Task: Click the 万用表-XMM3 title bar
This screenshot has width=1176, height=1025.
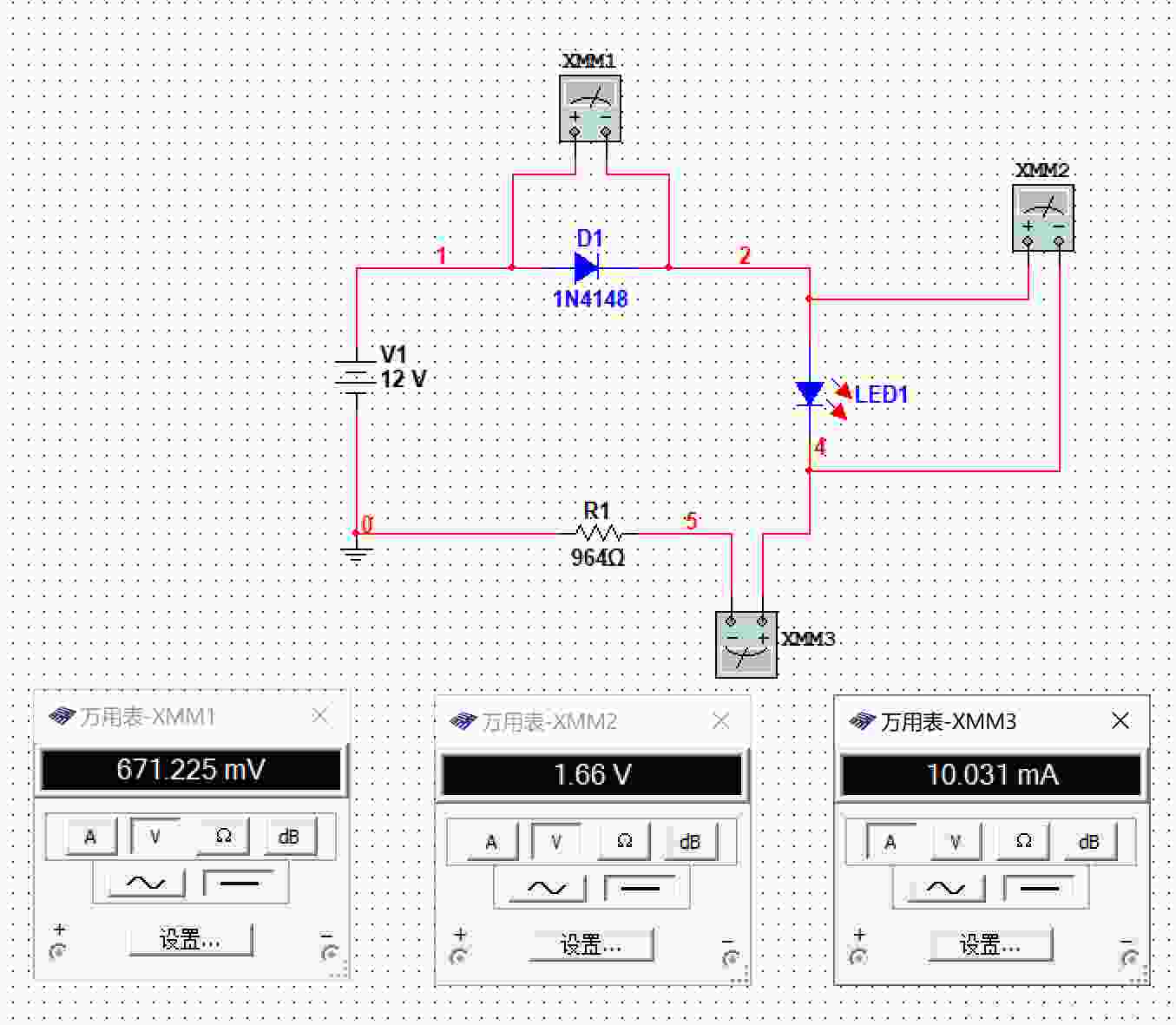Action: pyautogui.click(x=991, y=721)
